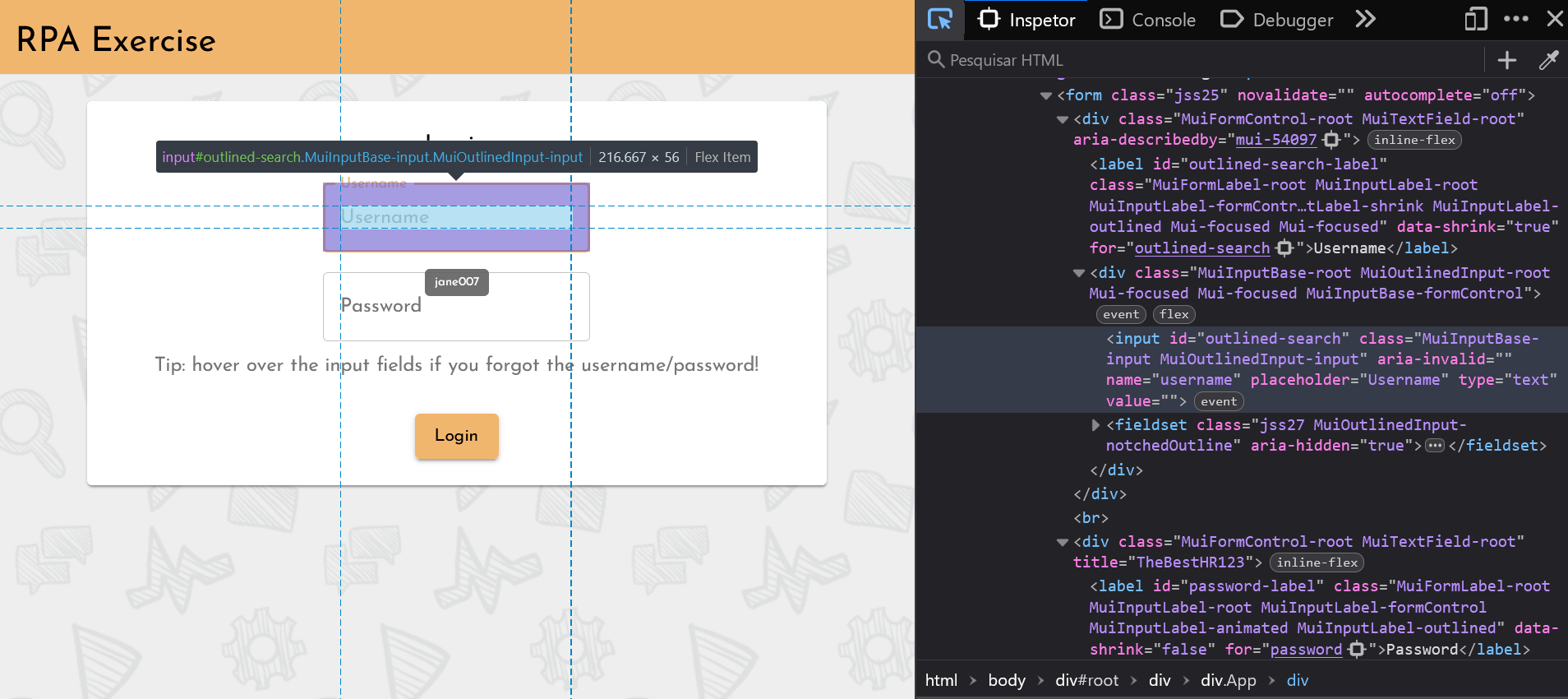Screen dimensions: 1568x699
Task: Collapse the MuiInputBase-root div node
Action: 1079,273
